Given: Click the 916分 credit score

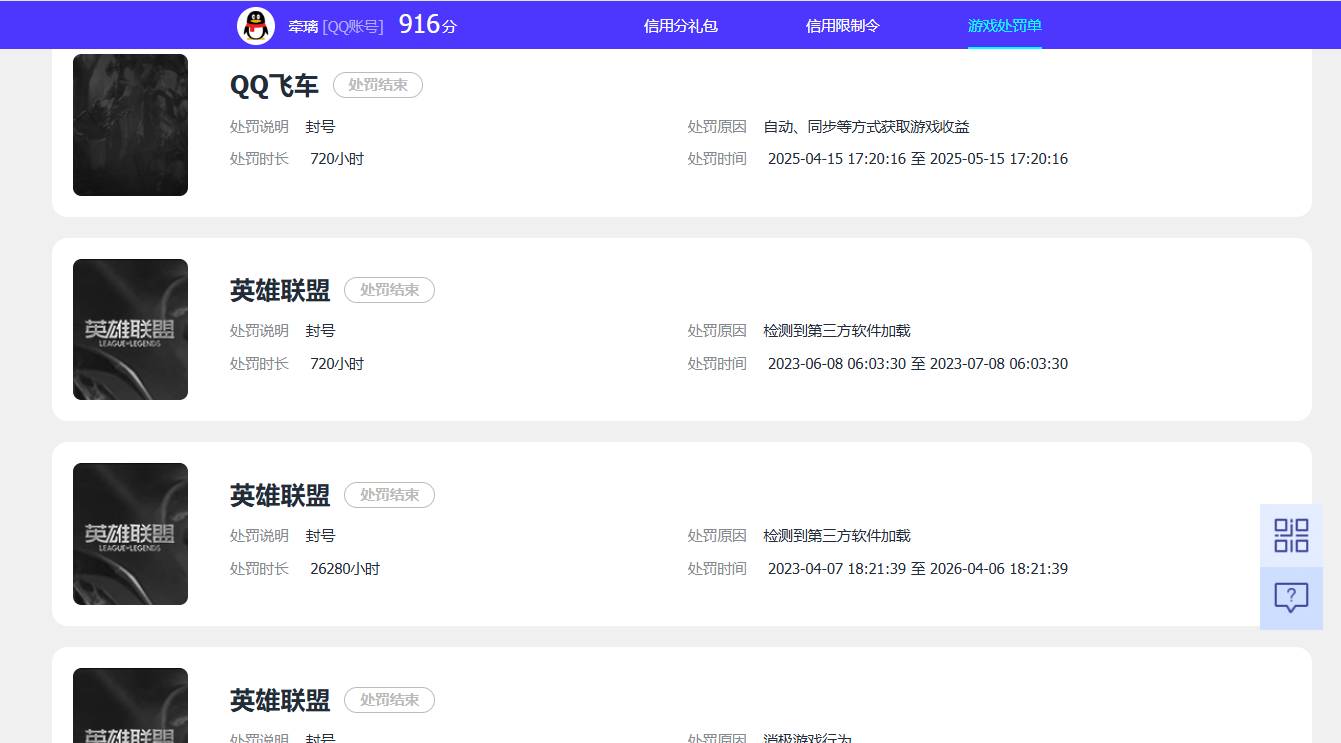Looking at the screenshot, I should pyautogui.click(x=427, y=25).
